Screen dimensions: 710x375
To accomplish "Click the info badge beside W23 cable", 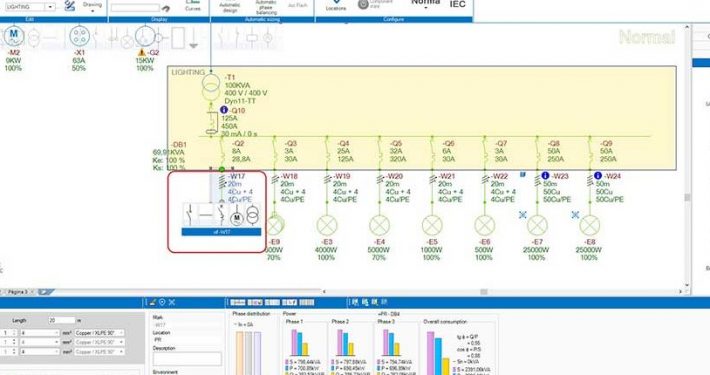I will pyautogui.click(x=545, y=175).
